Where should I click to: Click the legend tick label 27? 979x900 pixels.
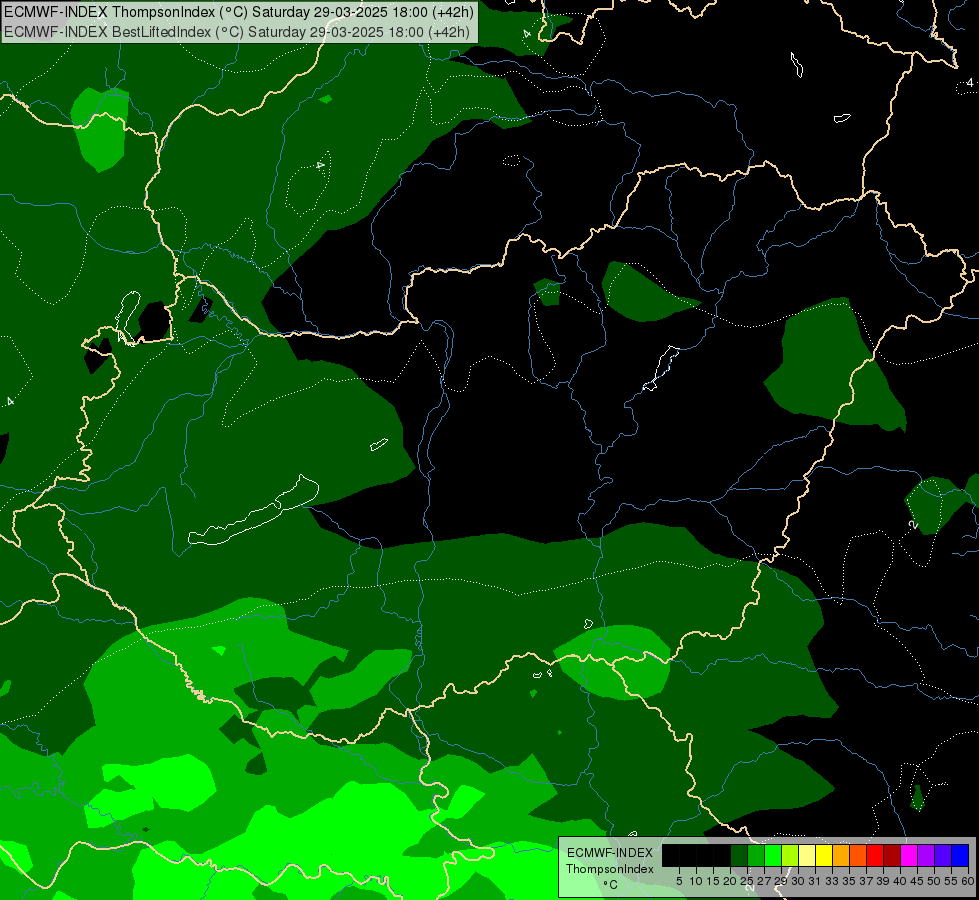764,881
